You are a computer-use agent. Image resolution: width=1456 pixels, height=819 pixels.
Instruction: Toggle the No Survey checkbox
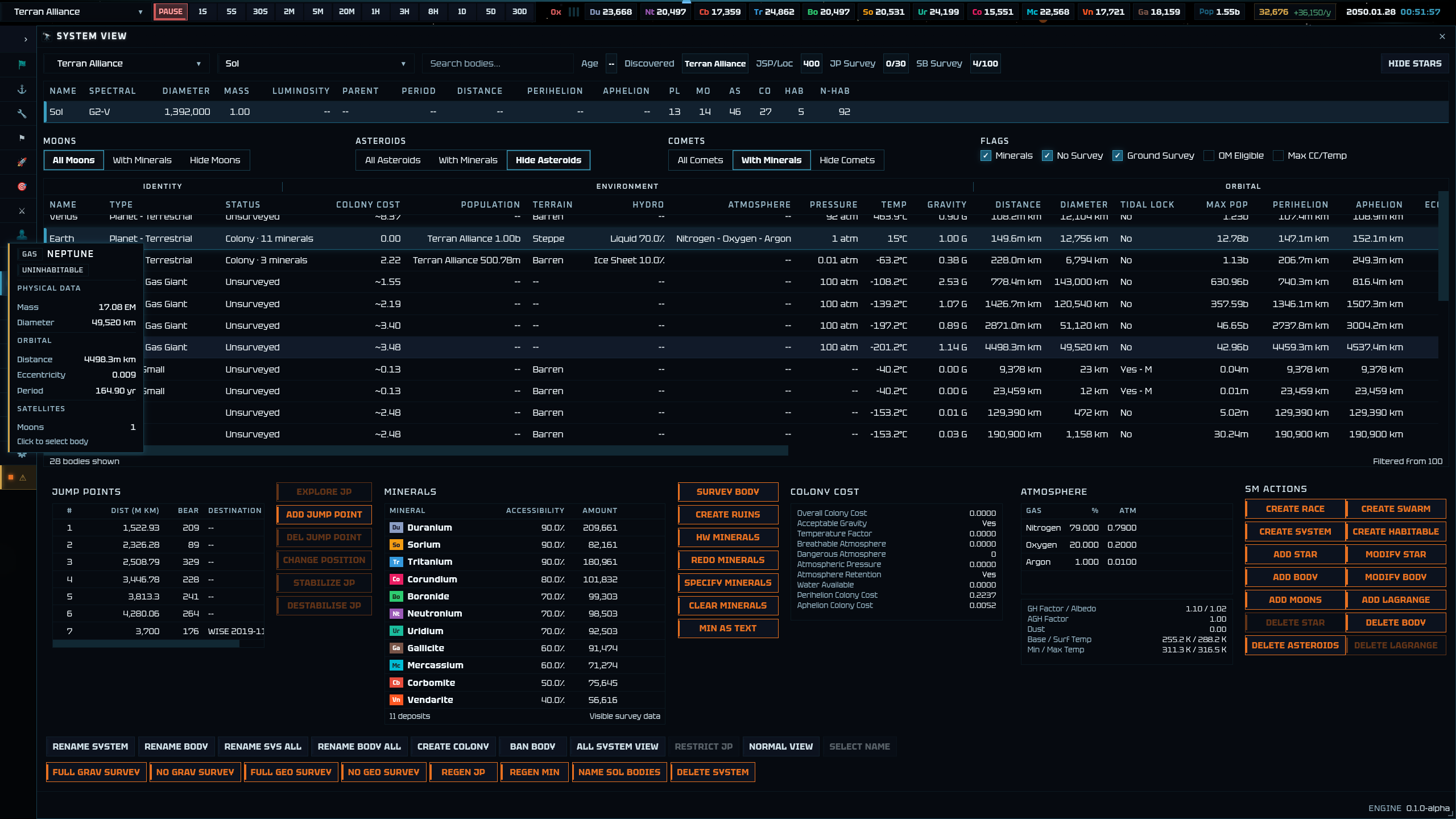tap(1047, 156)
